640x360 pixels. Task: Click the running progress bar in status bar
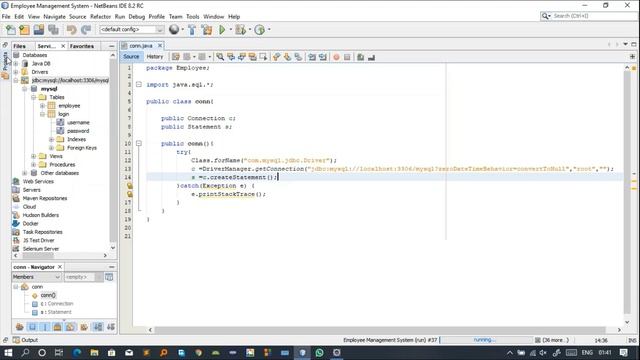486,340
